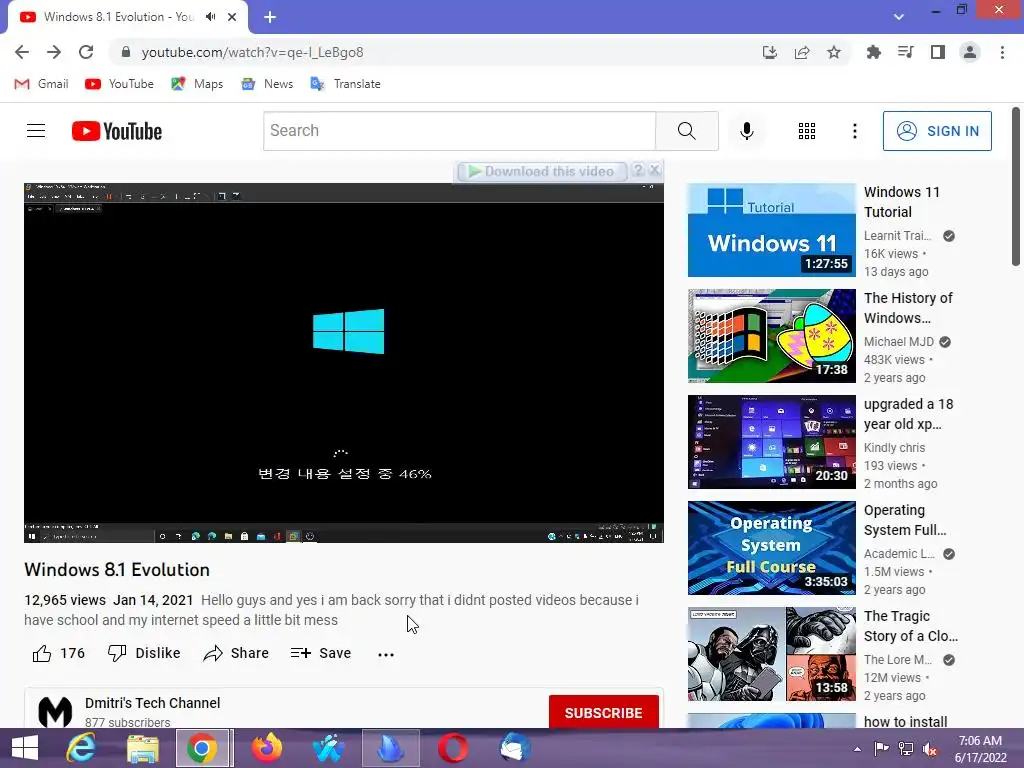Open the Translate bookmark
Screen dimensions: 1024x768
coord(345,84)
